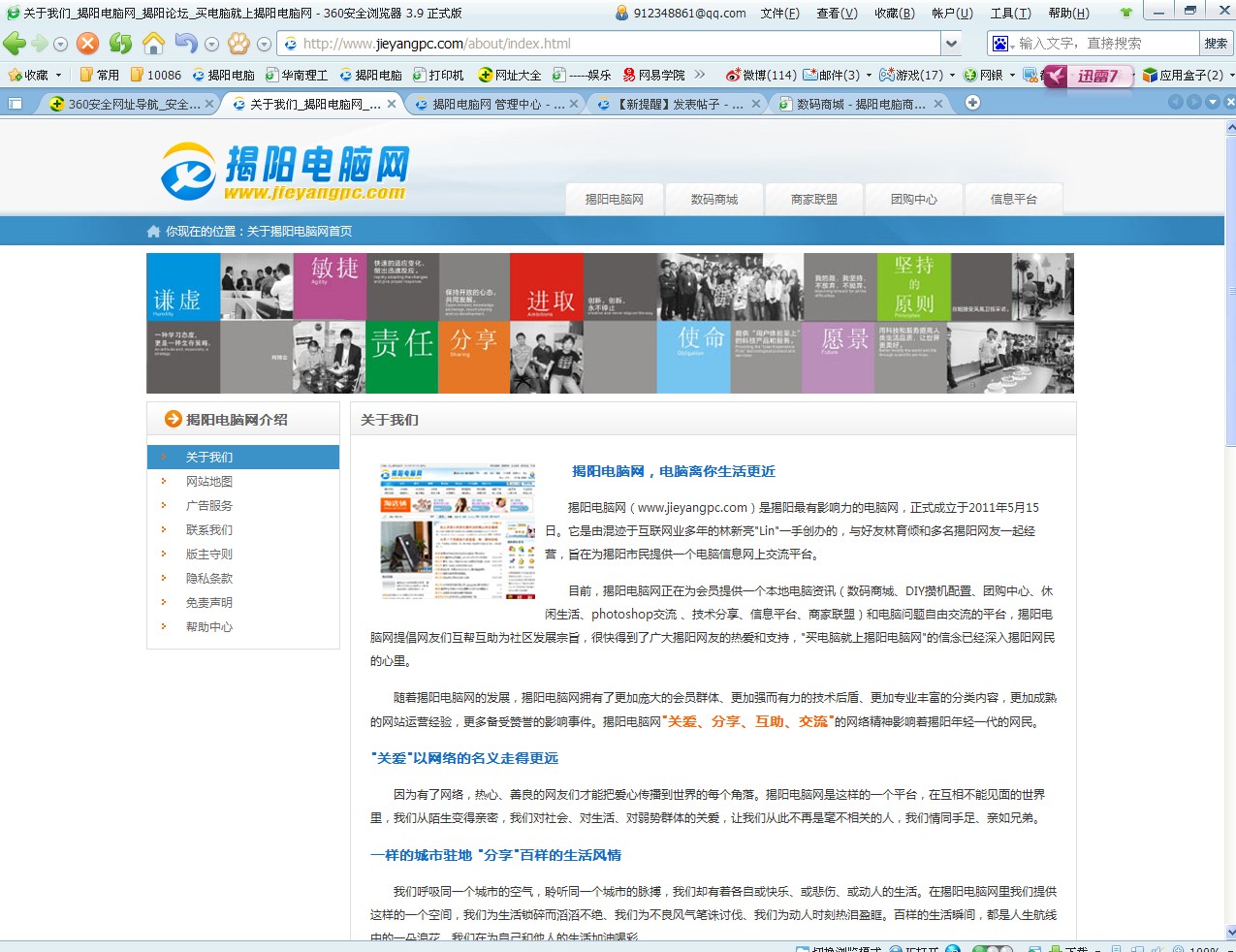
Task: Open 帮助中心 in the sidebar
Action: (209, 626)
